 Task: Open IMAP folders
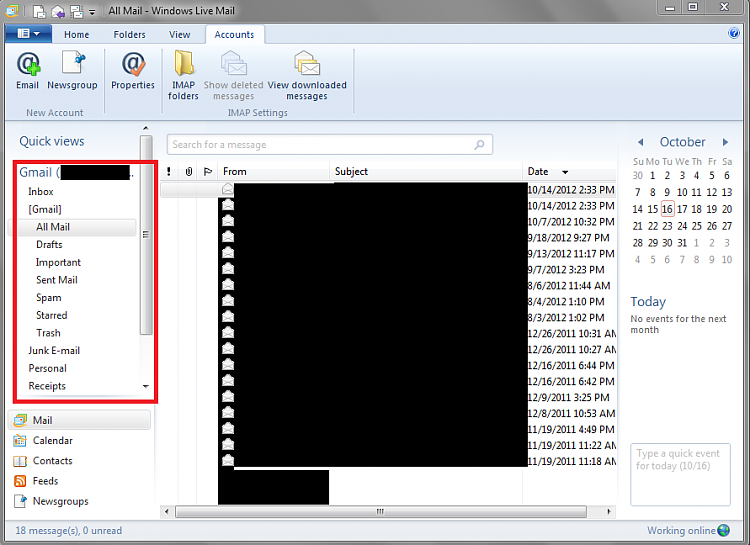(183, 76)
